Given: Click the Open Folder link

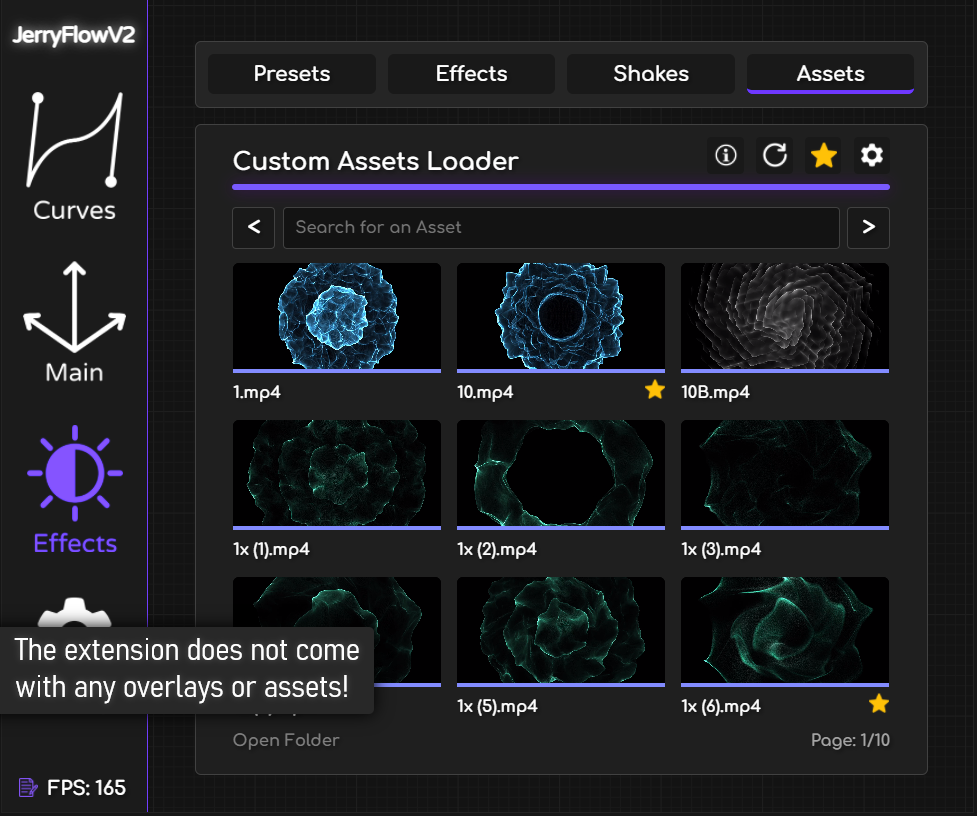Looking at the screenshot, I should point(286,741).
